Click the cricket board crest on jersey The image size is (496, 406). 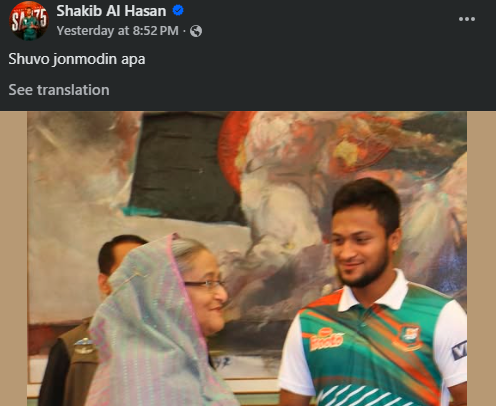click(x=410, y=336)
